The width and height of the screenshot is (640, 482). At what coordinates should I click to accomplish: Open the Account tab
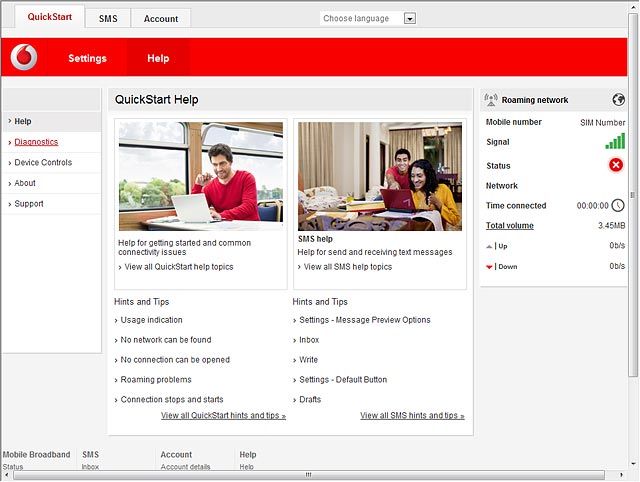[161, 19]
